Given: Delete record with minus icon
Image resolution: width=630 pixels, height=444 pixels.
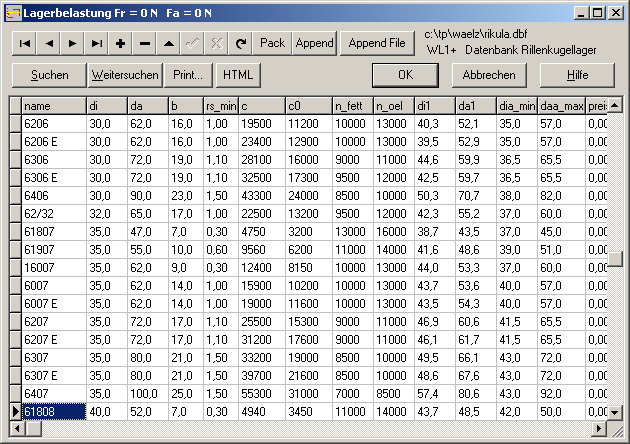Looking at the screenshot, I should [x=145, y=43].
